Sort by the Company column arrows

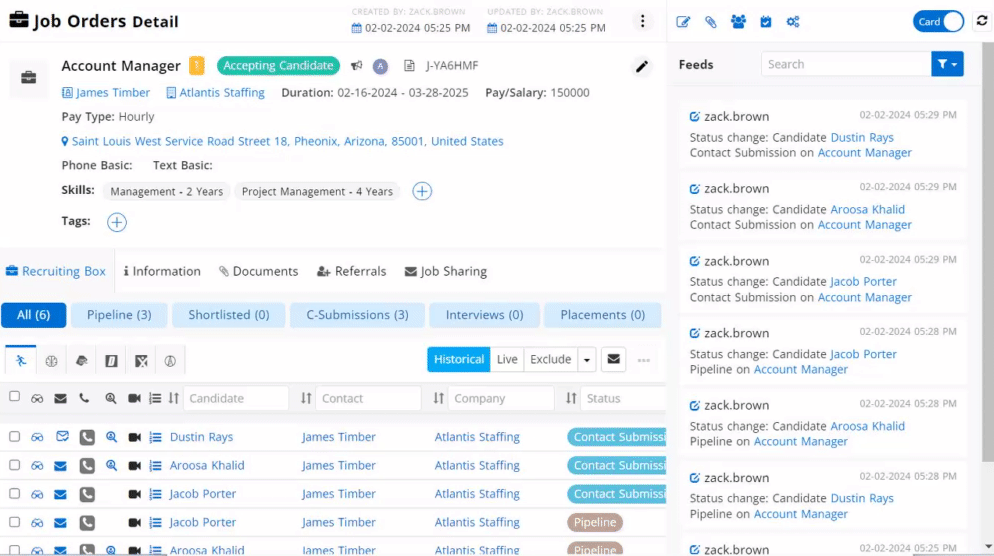[x=439, y=398]
